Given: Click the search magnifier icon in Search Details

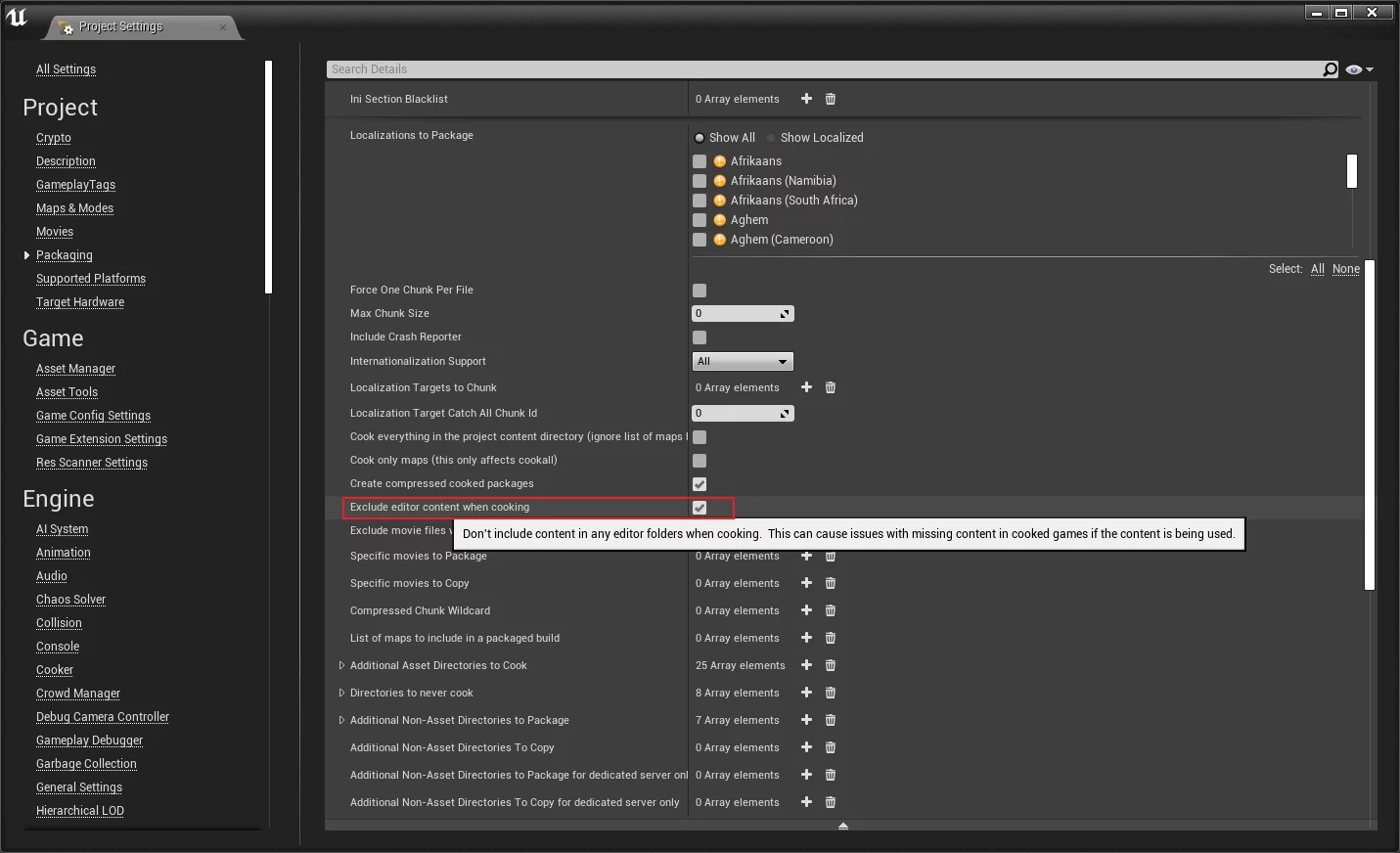Looking at the screenshot, I should (x=1330, y=69).
